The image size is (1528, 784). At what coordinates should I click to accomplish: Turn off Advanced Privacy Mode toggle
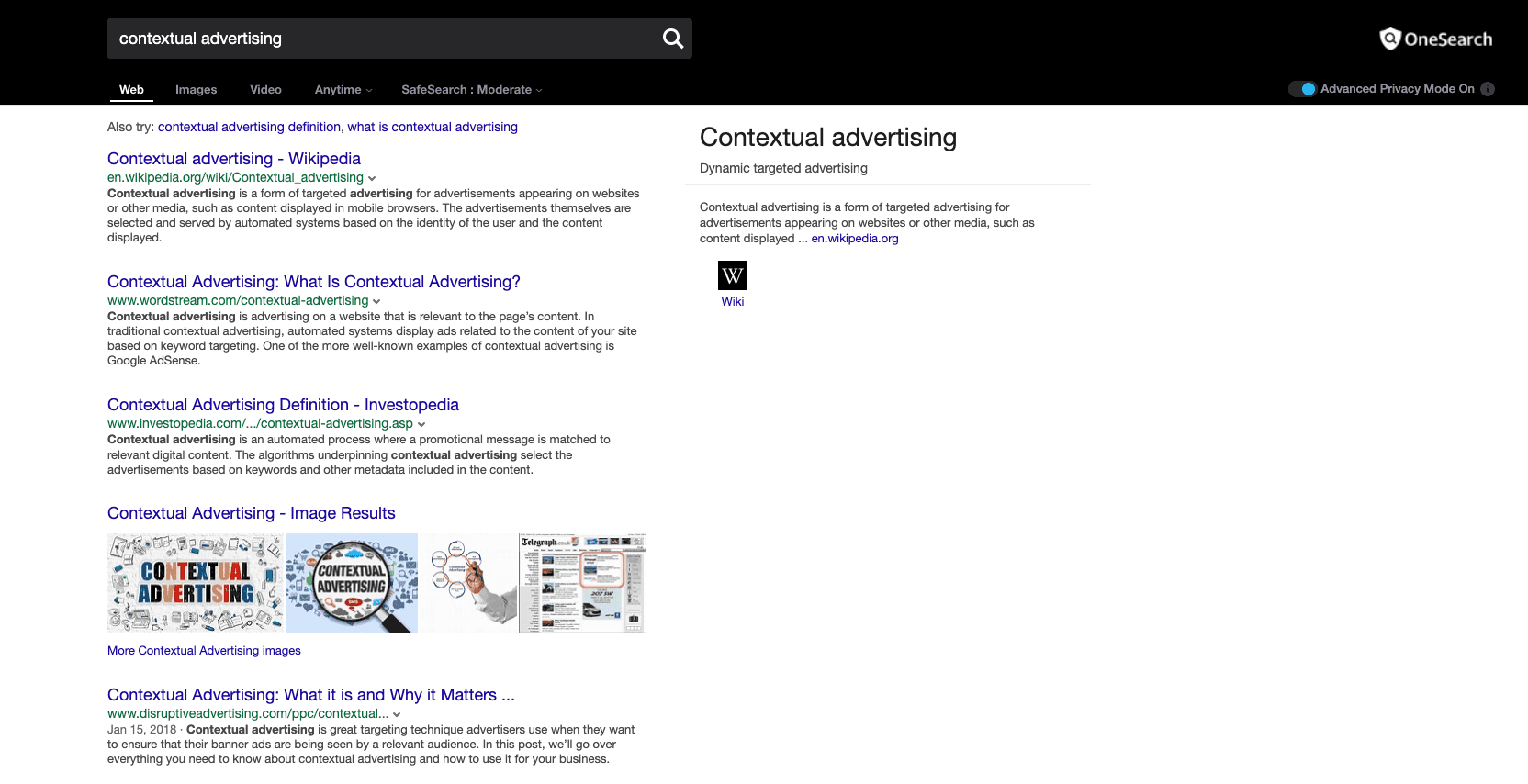pos(1302,89)
